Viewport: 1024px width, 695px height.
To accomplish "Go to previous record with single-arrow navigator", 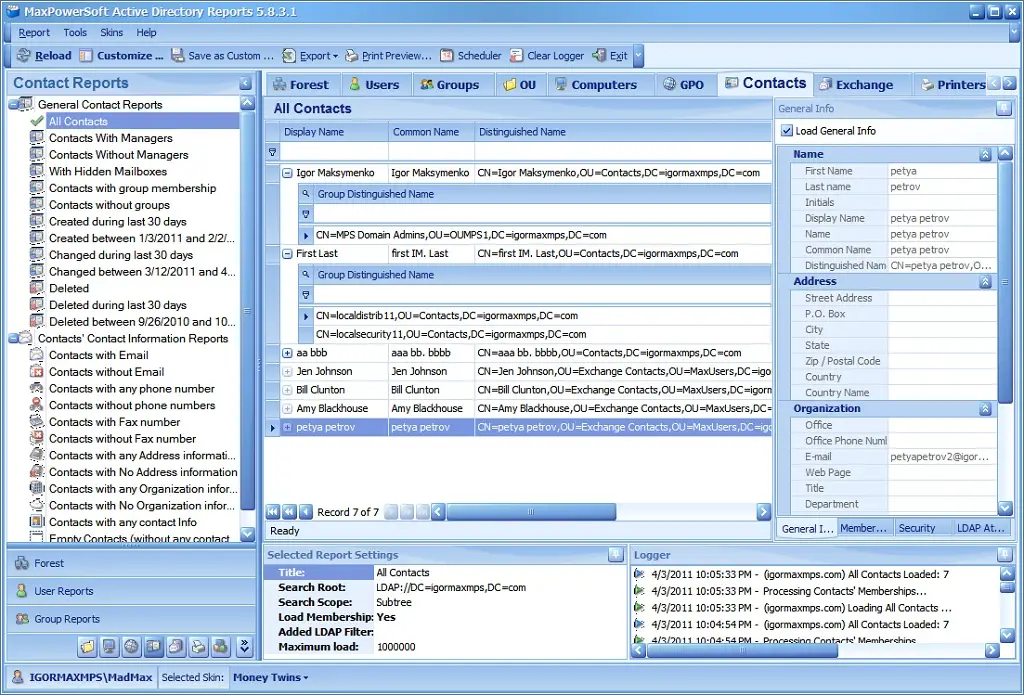I will pyautogui.click(x=305, y=512).
